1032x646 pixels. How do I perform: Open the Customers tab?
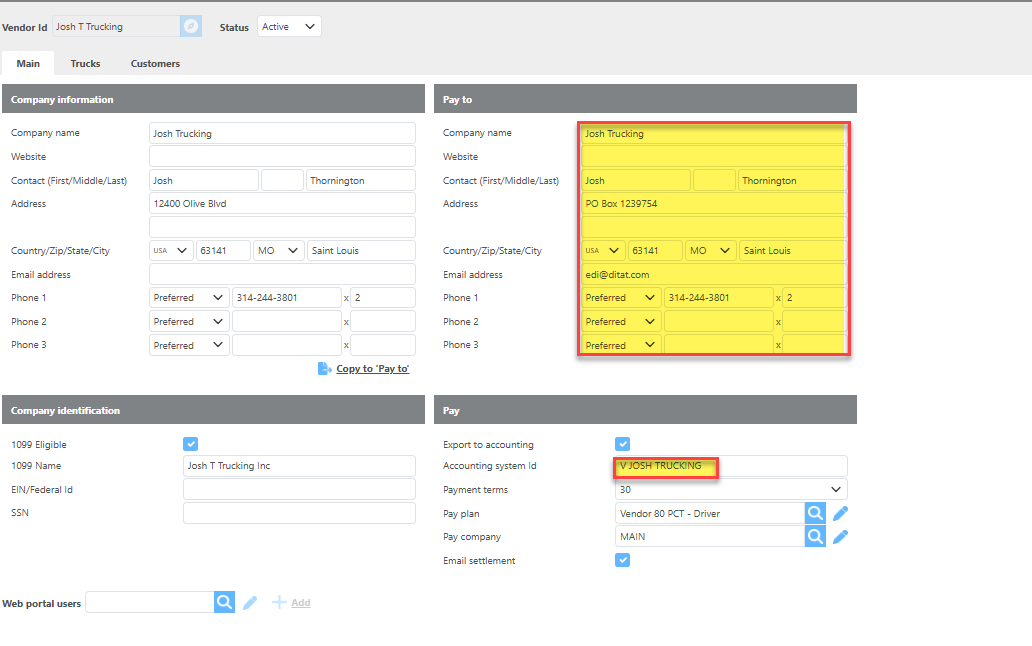(x=155, y=63)
